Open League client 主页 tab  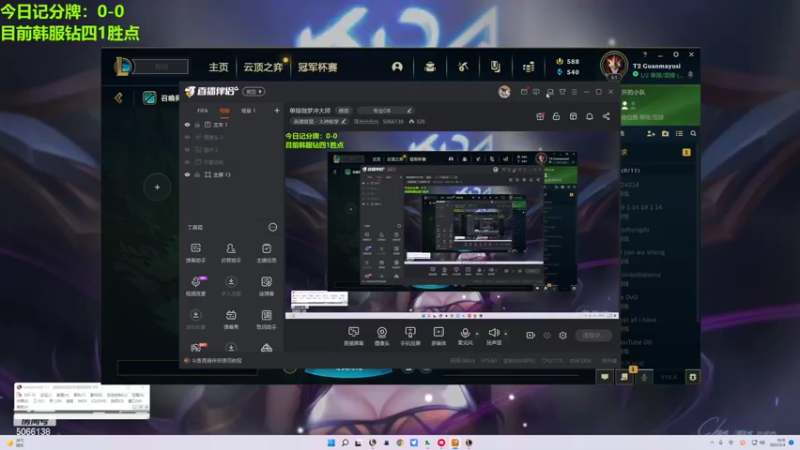[x=218, y=67]
